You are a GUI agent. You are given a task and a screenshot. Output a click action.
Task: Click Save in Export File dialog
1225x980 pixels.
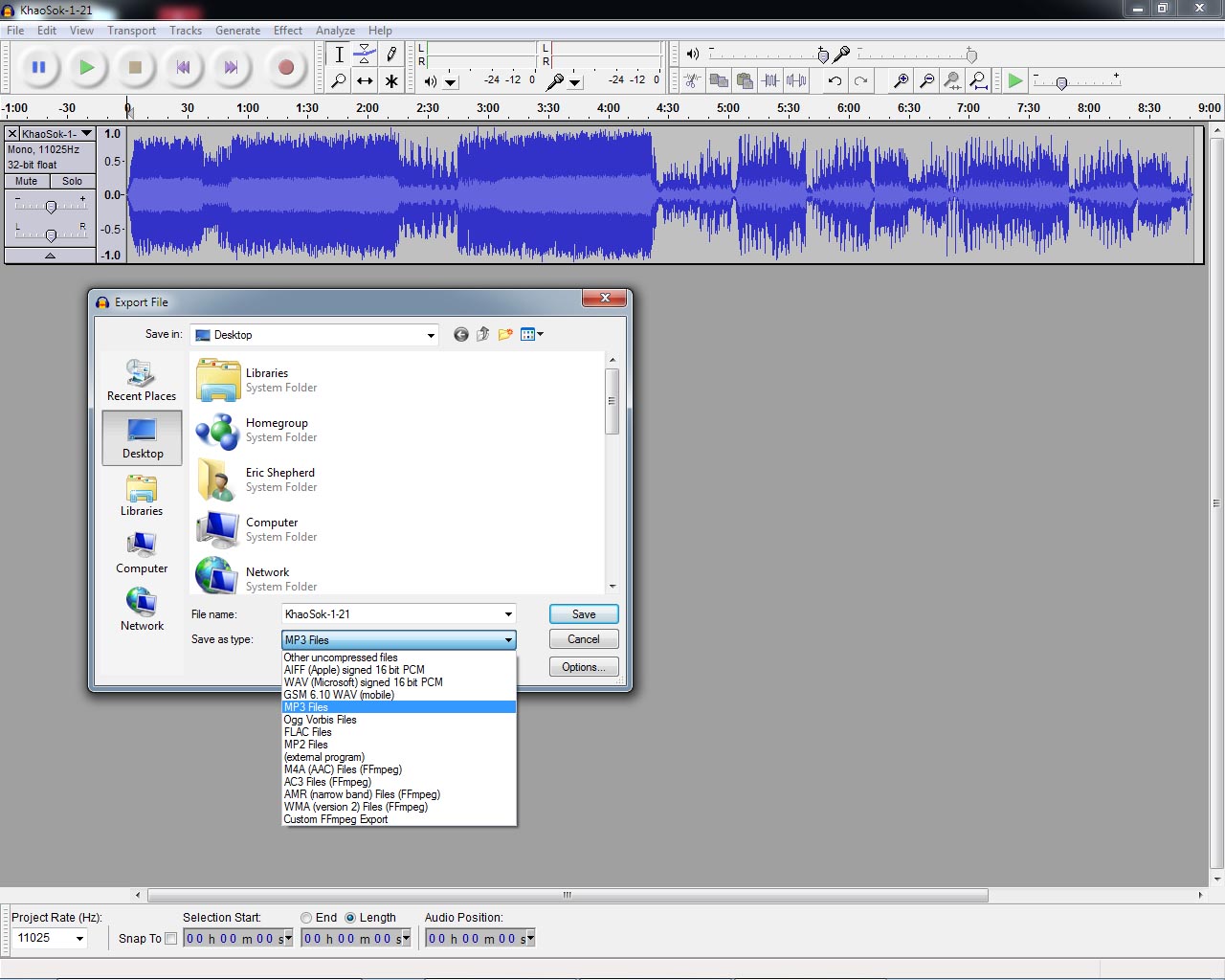(584, 614)
